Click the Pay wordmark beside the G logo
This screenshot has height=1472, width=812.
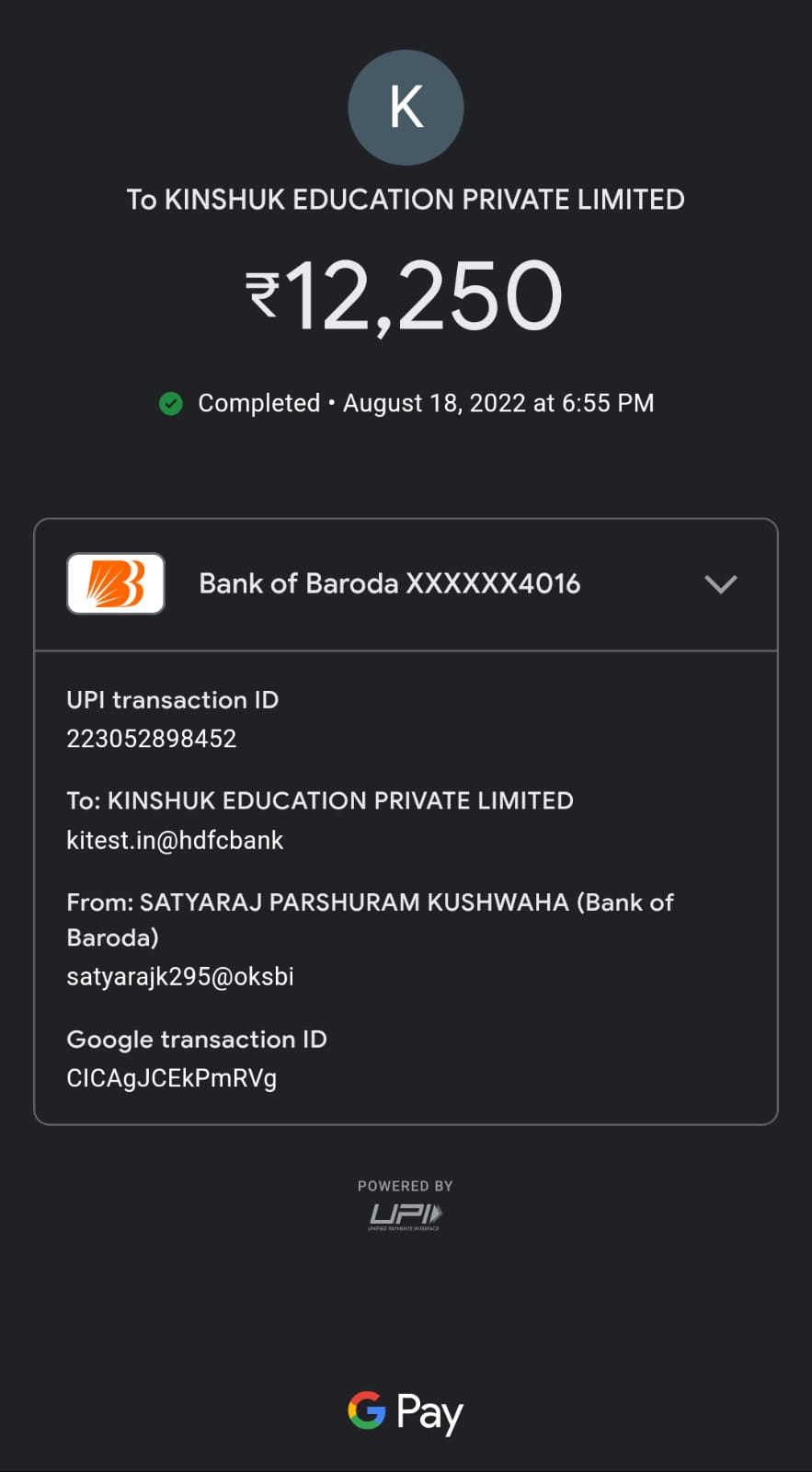(x=429, y=1412)
